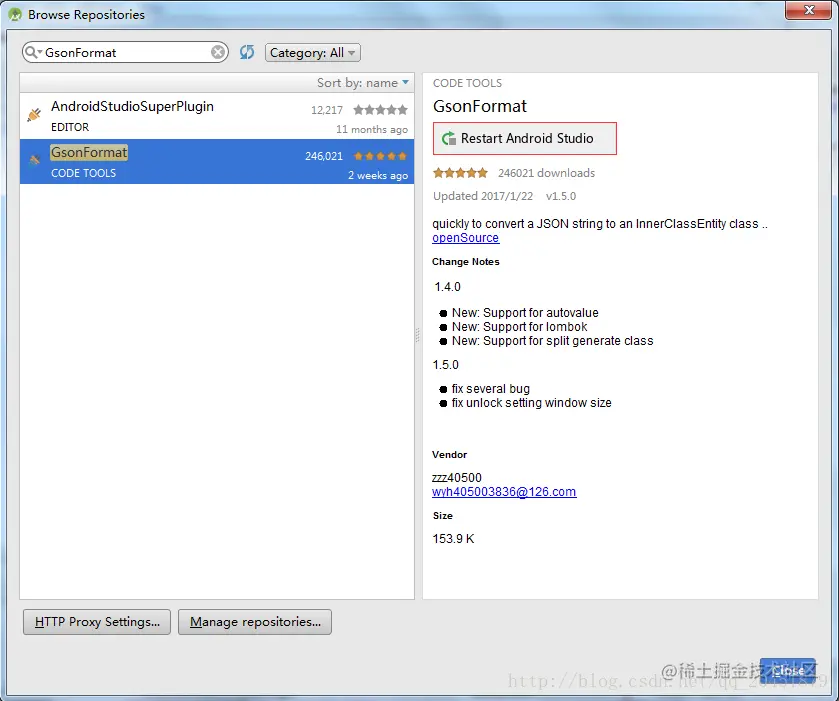Reload the plugin repository list

point(247,52)
